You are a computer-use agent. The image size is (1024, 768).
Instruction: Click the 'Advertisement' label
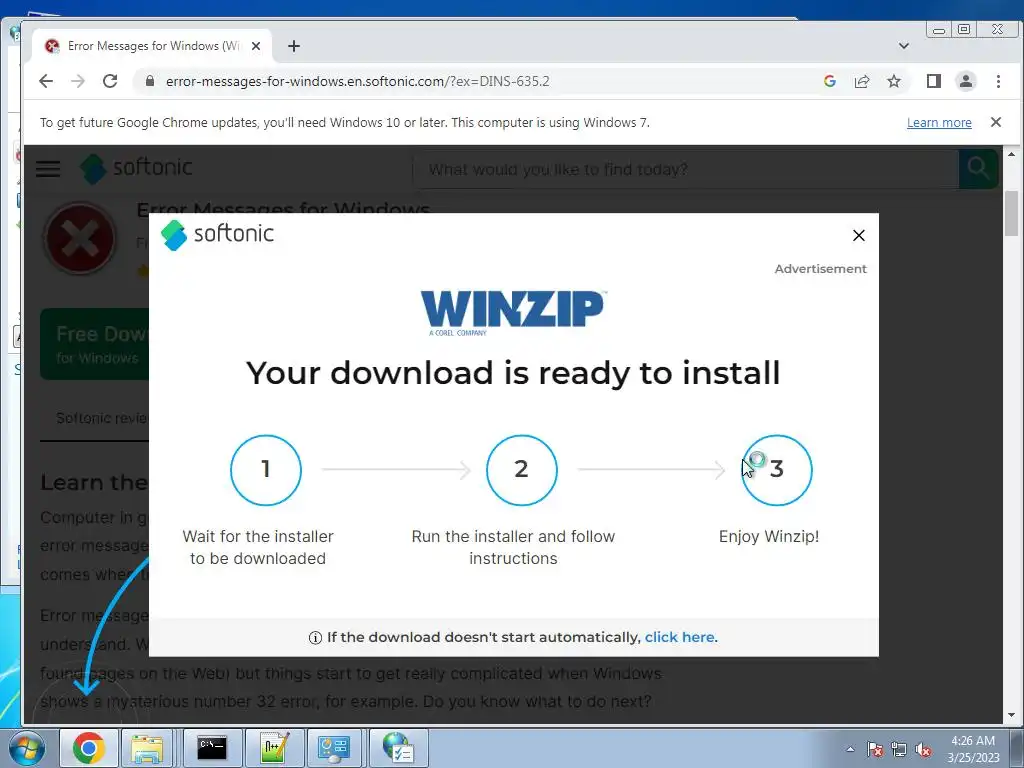click(x=820, y=269)
